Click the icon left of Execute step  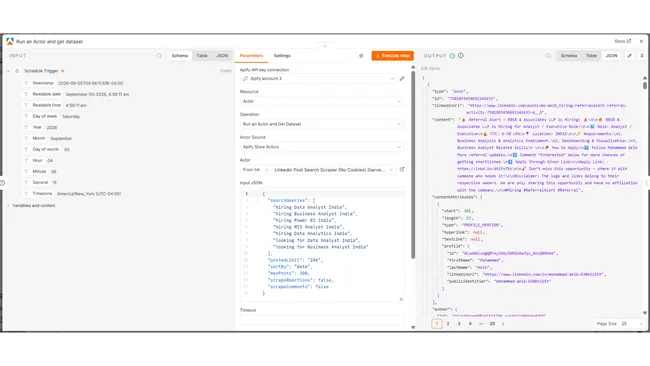click(361, 56)
